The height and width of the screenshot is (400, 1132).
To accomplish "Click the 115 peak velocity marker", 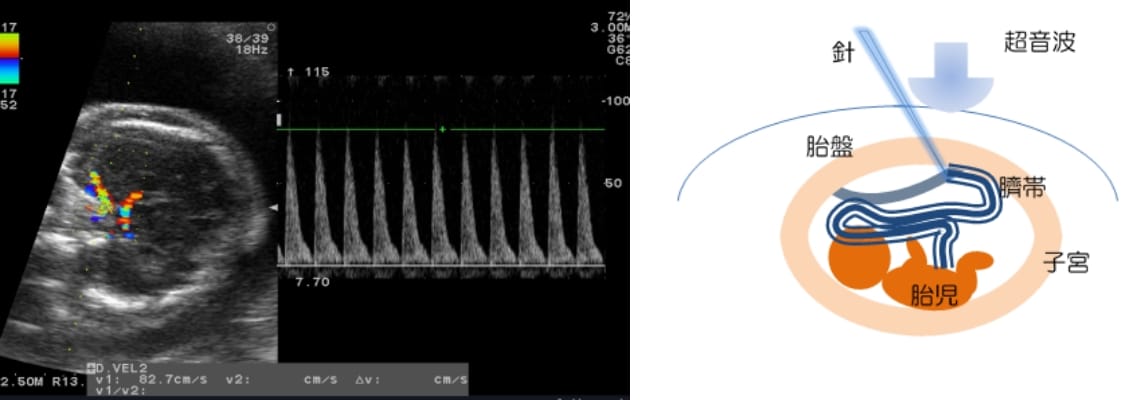I will (309, 72).
